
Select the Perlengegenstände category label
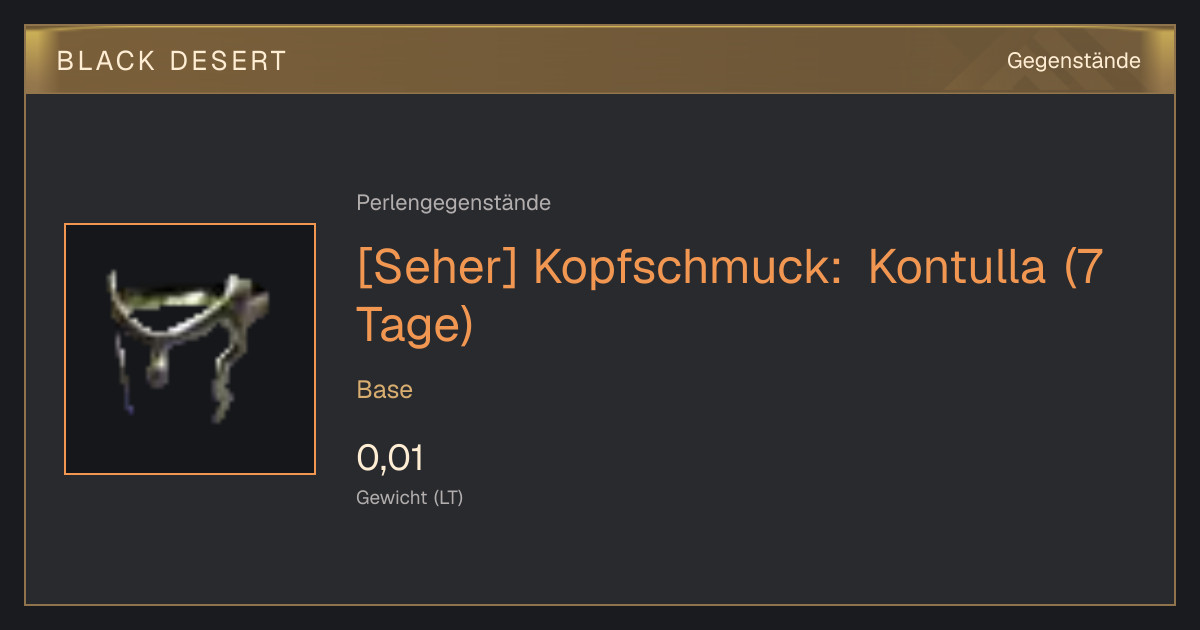pyautogui.click(x=453, y=203)
